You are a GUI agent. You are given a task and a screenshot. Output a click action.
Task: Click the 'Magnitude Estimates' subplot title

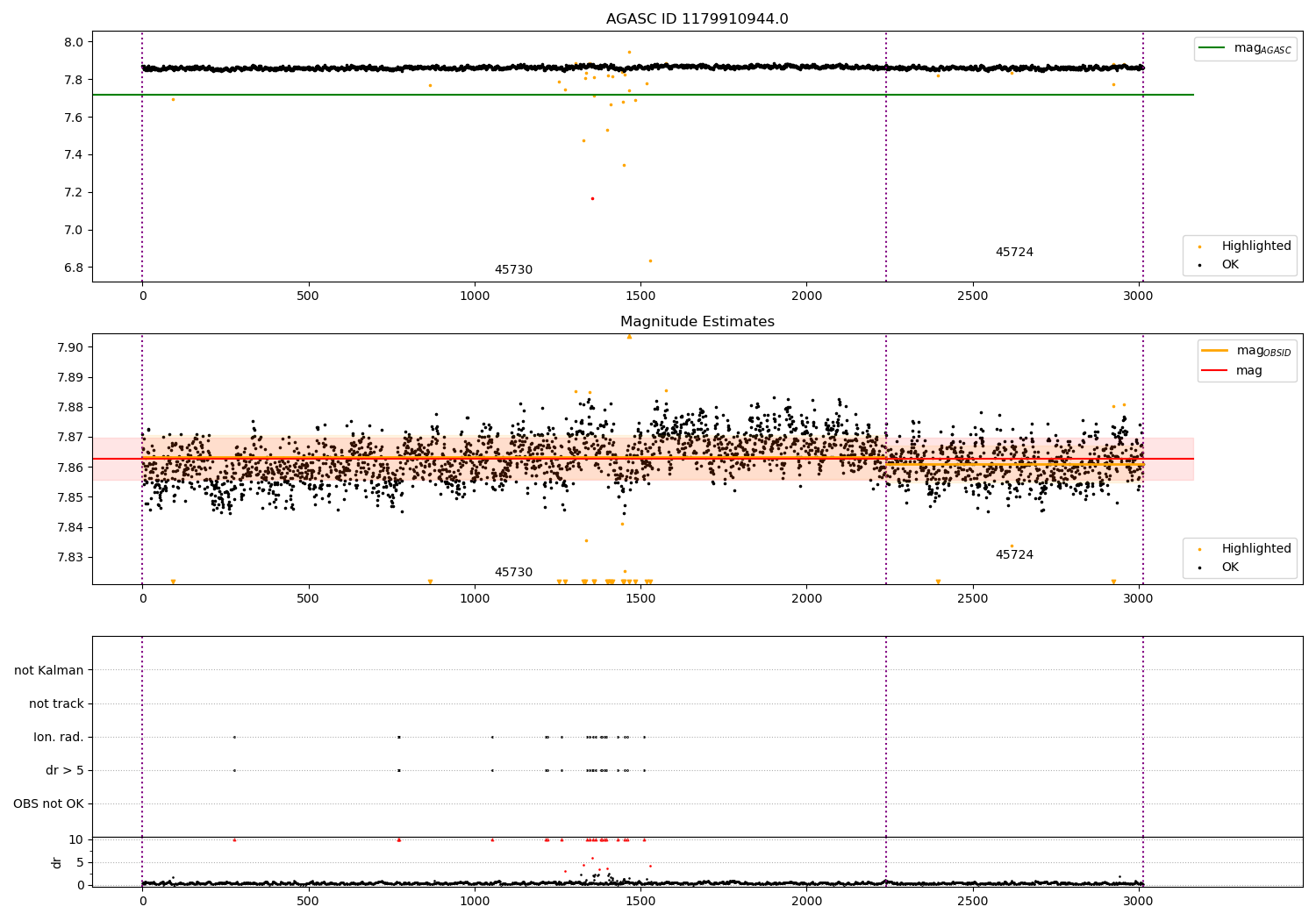point(697,322)
